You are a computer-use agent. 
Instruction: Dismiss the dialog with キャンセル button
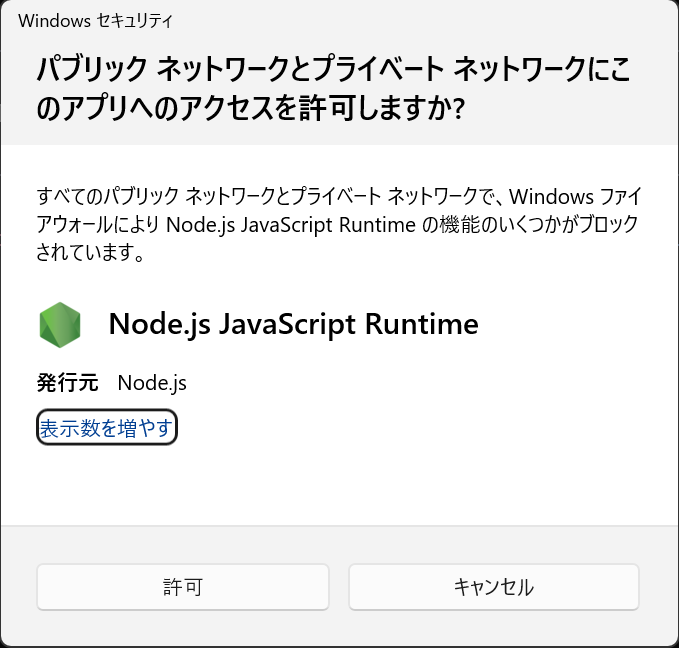(494, 587)
